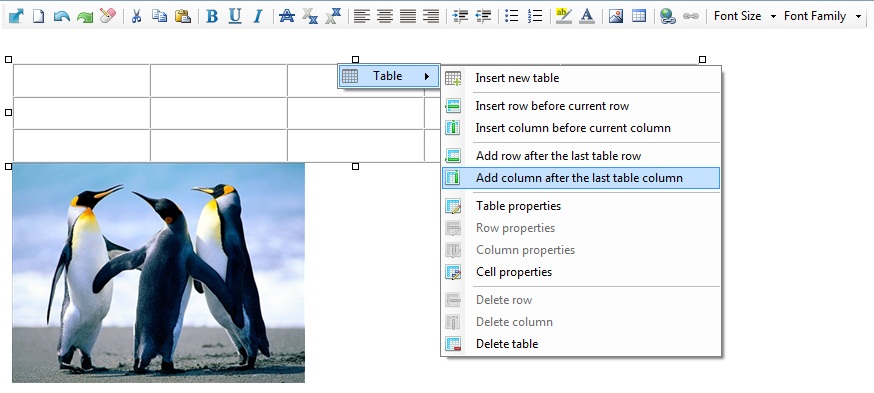
Task: Open Table properties
Action: (581, 206)
